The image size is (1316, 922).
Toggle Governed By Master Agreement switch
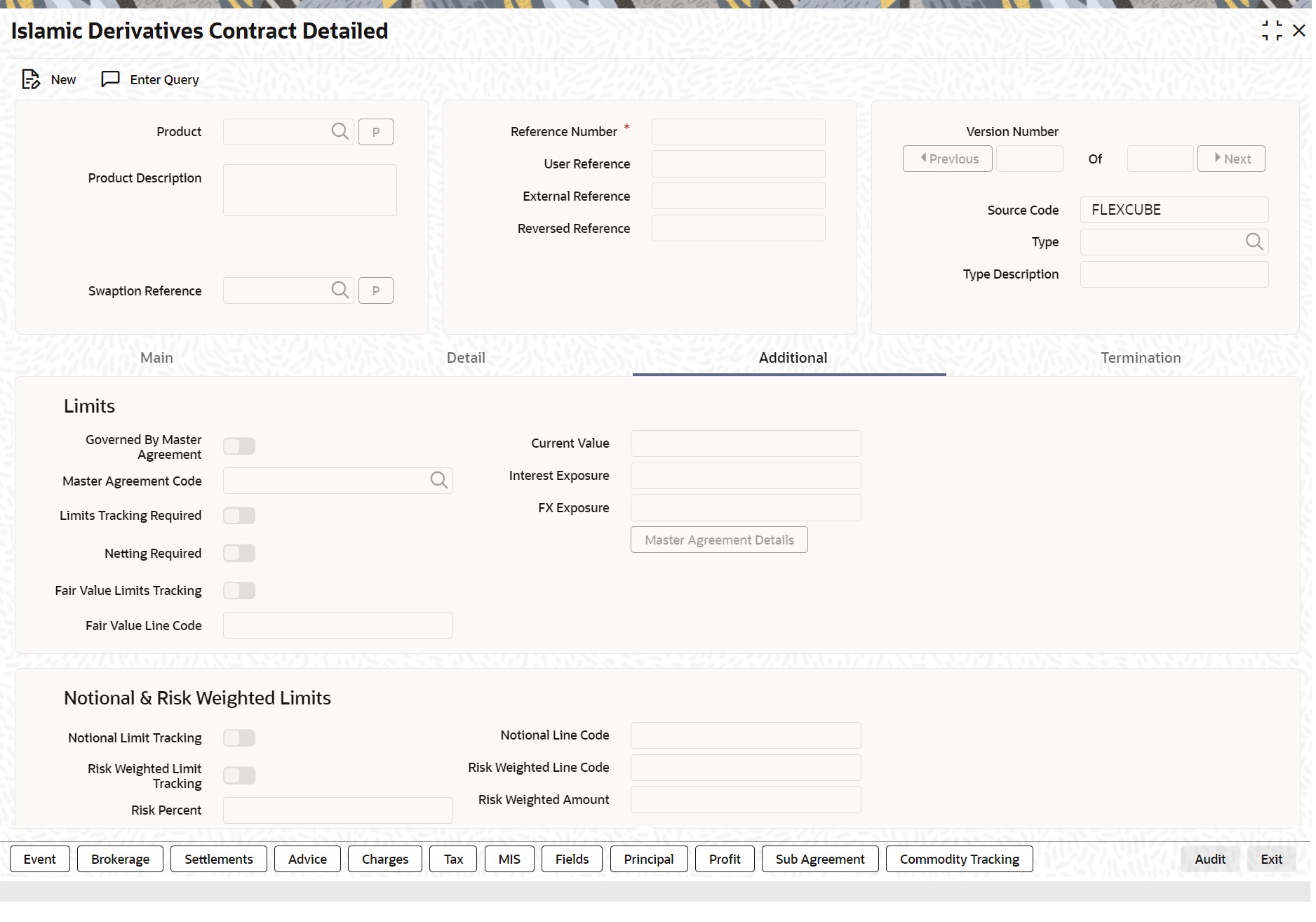pyautogui.click(x=239, y=446)
